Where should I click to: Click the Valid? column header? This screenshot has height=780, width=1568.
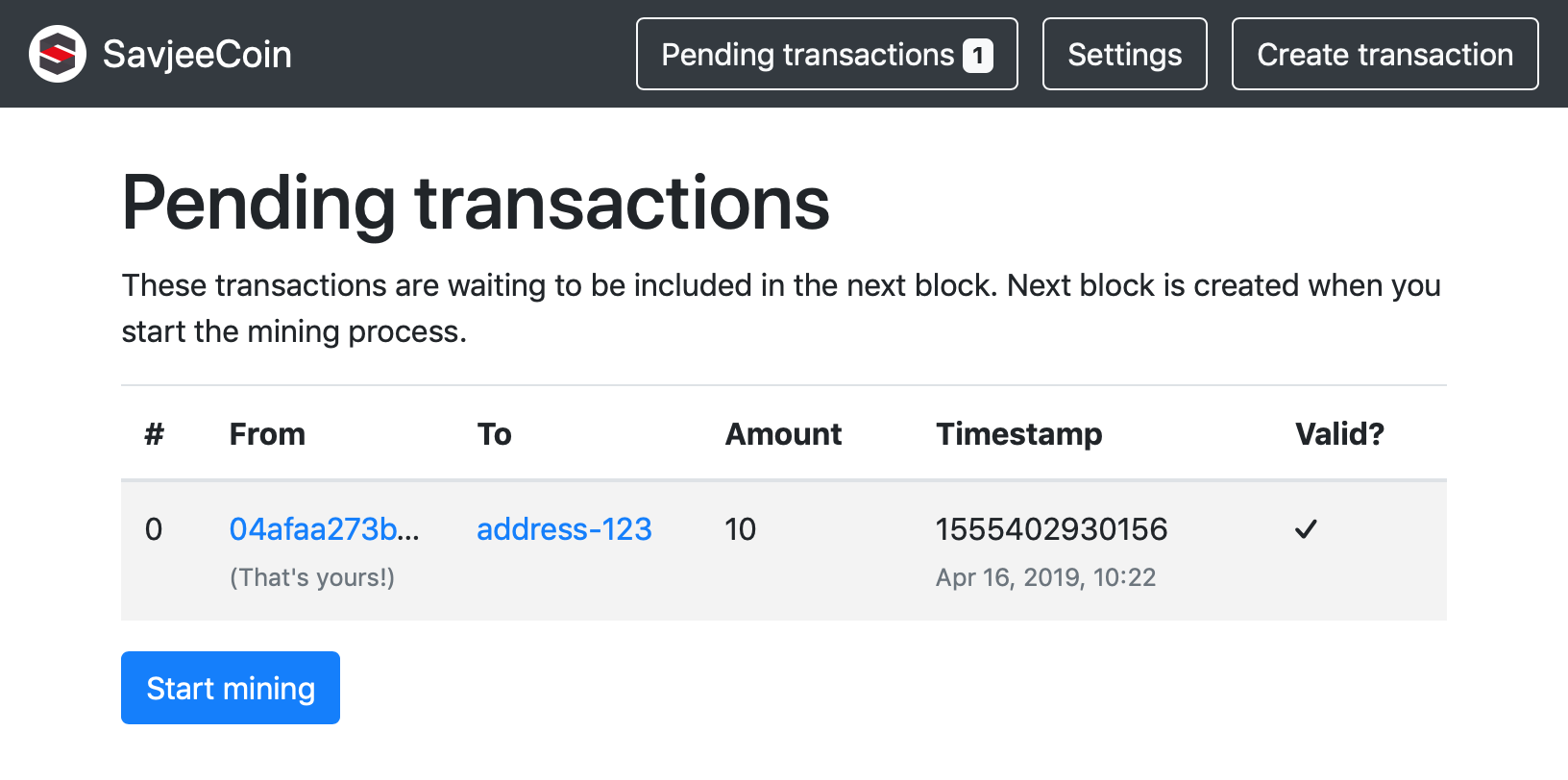coord(1339,434)
